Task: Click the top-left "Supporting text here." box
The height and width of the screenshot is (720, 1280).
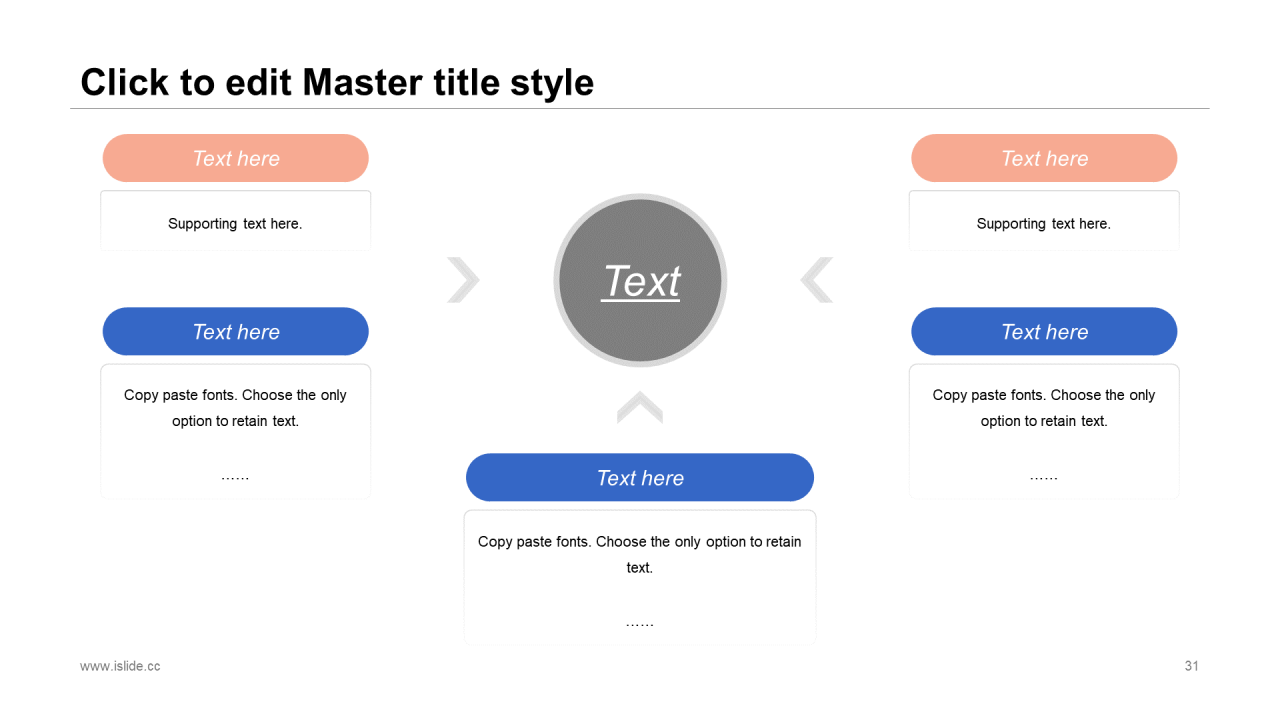Action: (235, 224)
